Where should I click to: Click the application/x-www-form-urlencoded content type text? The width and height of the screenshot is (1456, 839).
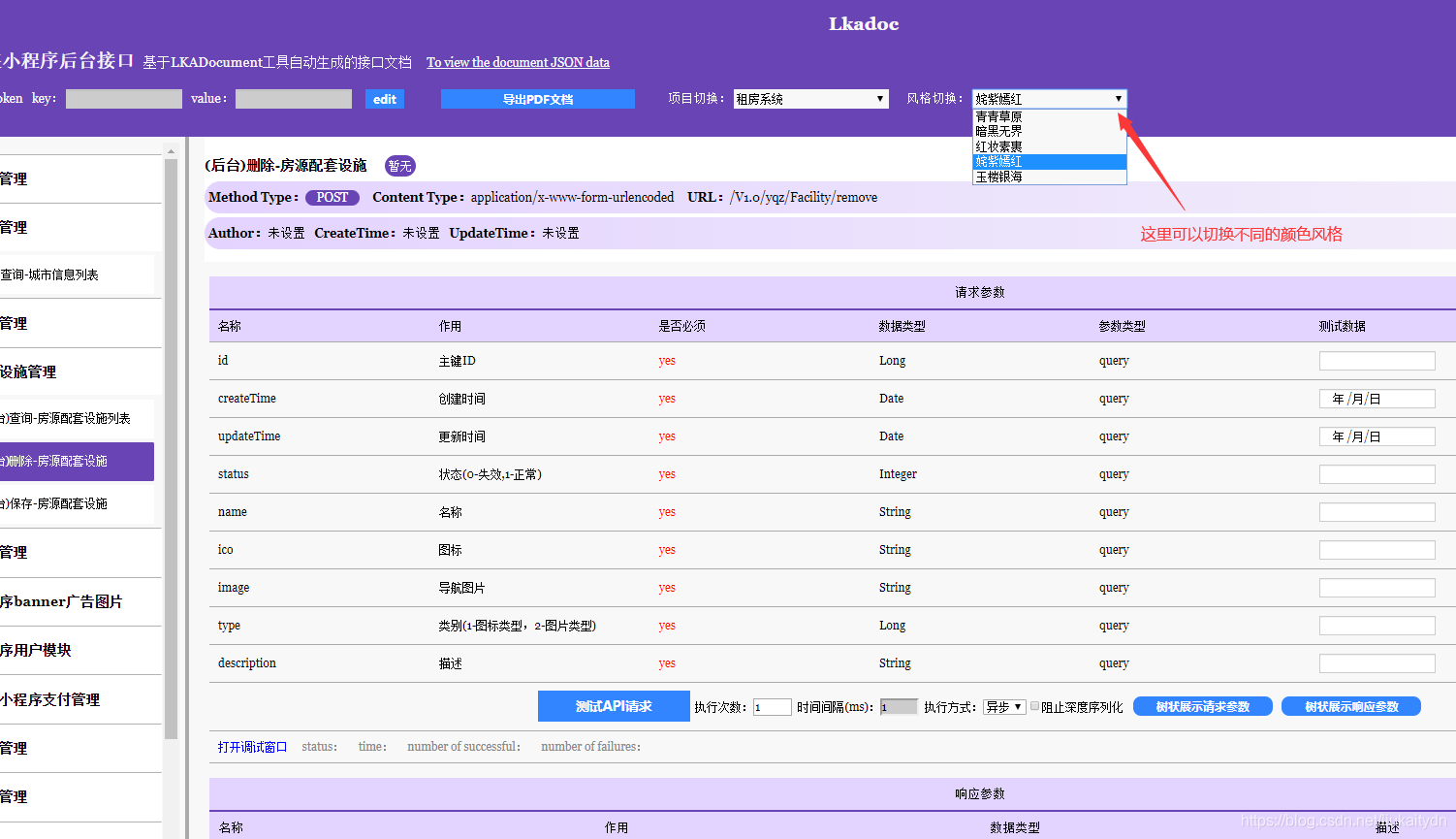point(572,197)
